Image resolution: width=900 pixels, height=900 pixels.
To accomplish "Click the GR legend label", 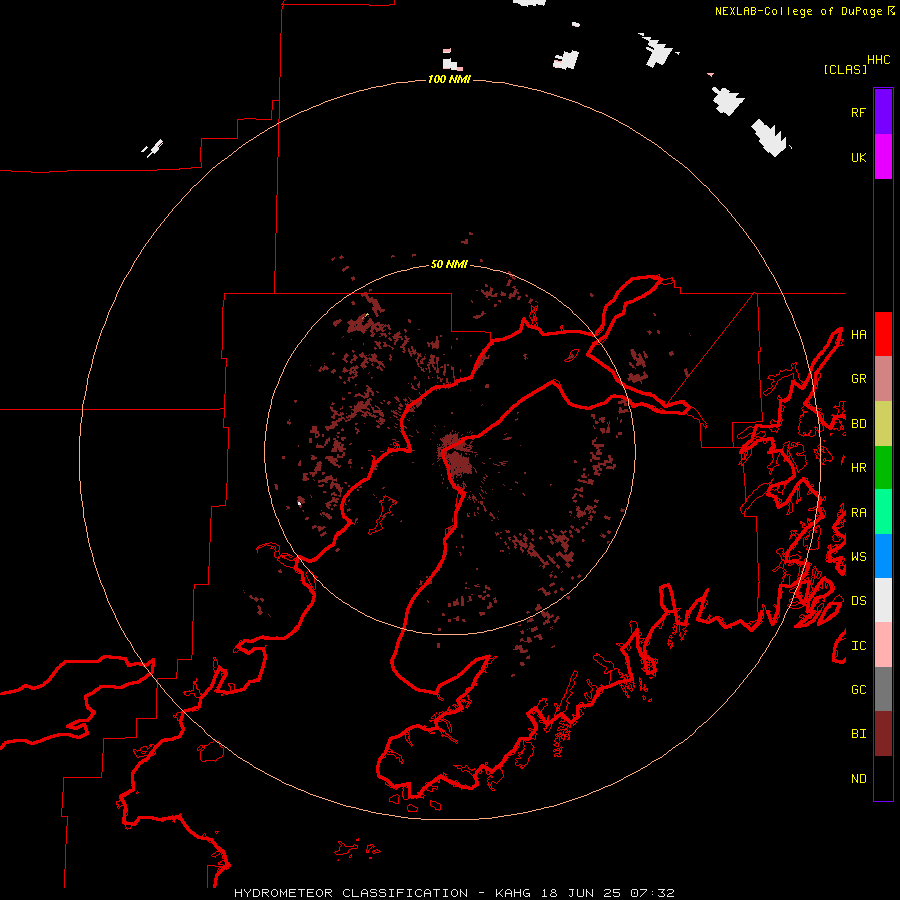I will 859,379.
